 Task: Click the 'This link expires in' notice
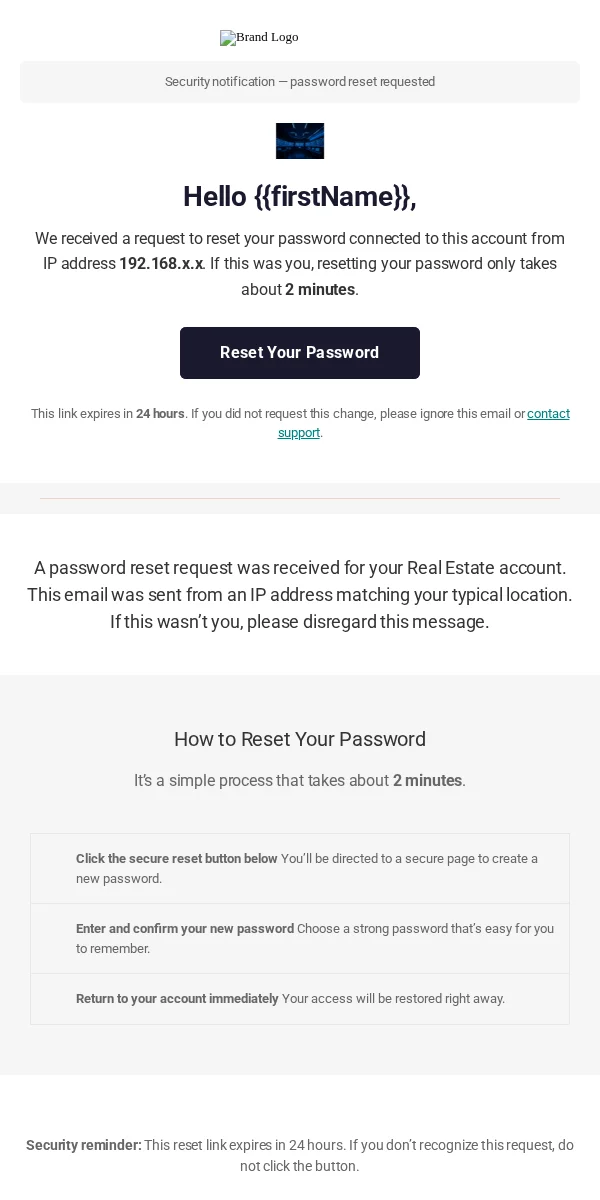[300, 423]
